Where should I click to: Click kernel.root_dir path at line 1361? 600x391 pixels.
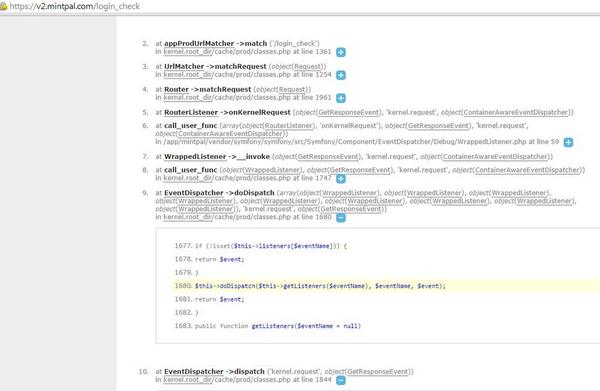(188, 52)
